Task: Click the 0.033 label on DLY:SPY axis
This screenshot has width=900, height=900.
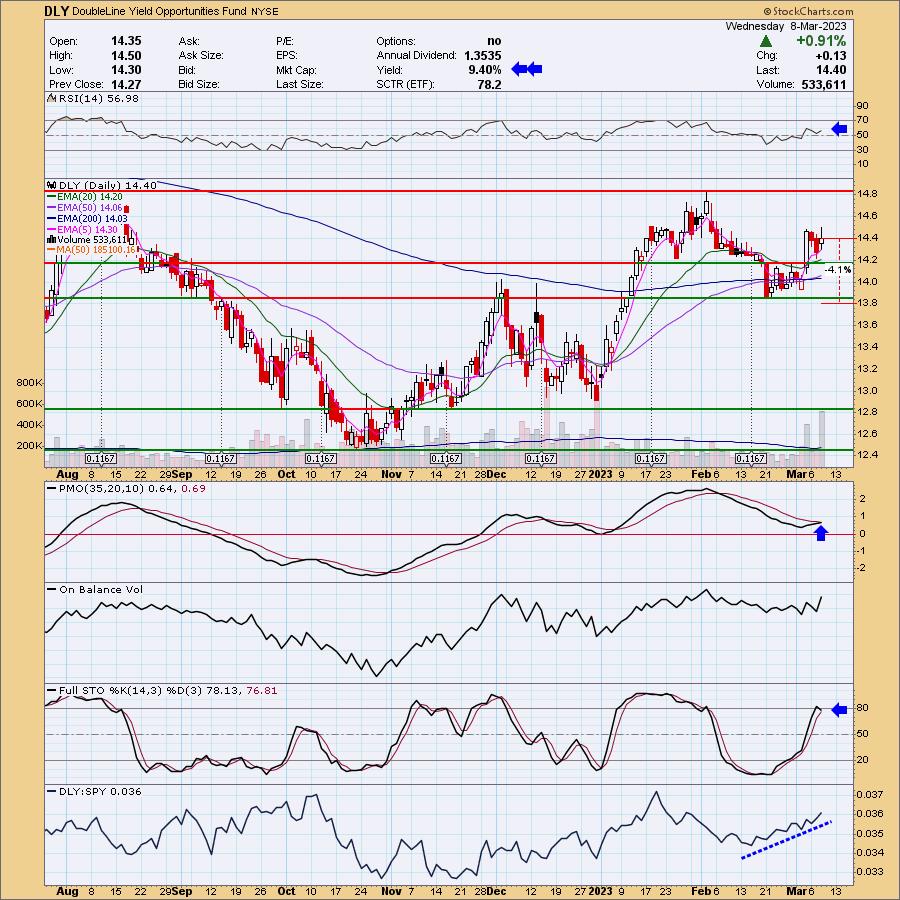Action: pyautogui.click(x=869, y=871)
